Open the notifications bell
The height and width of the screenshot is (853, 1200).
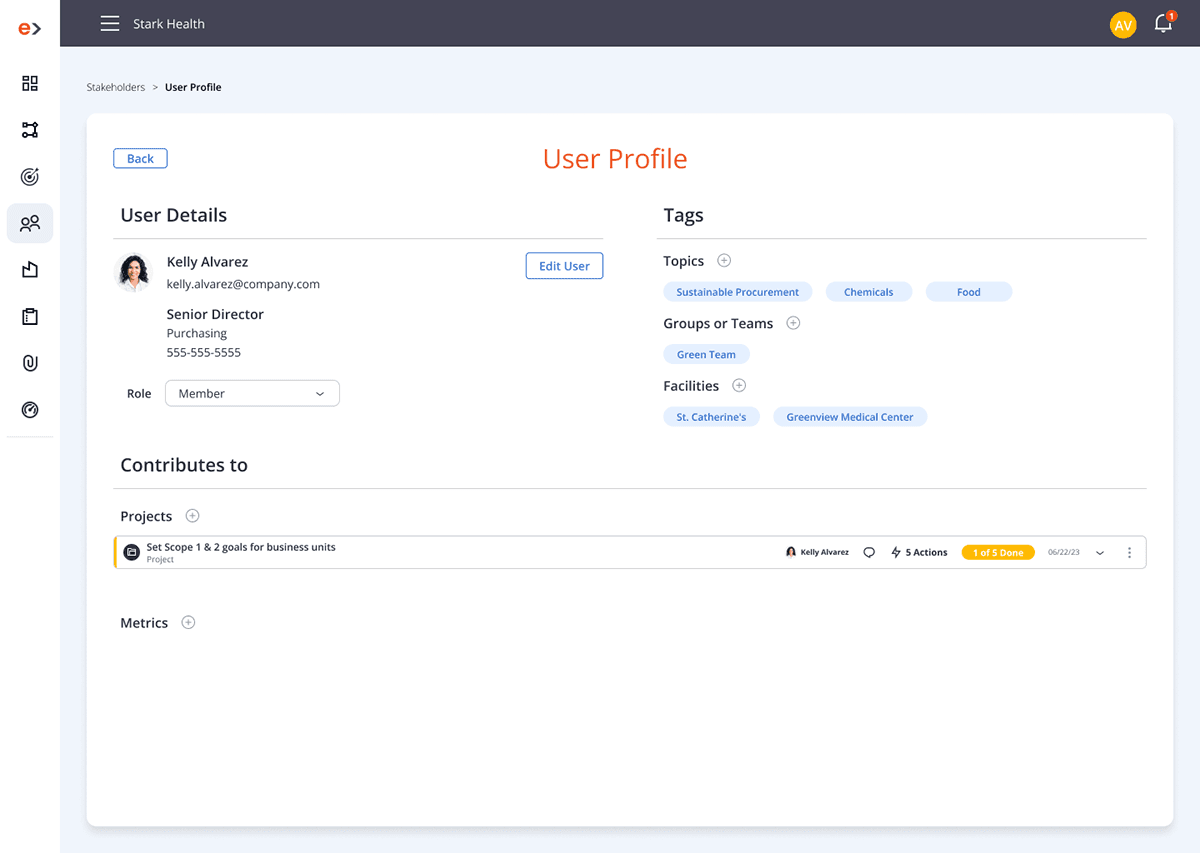coord(1163,24)
